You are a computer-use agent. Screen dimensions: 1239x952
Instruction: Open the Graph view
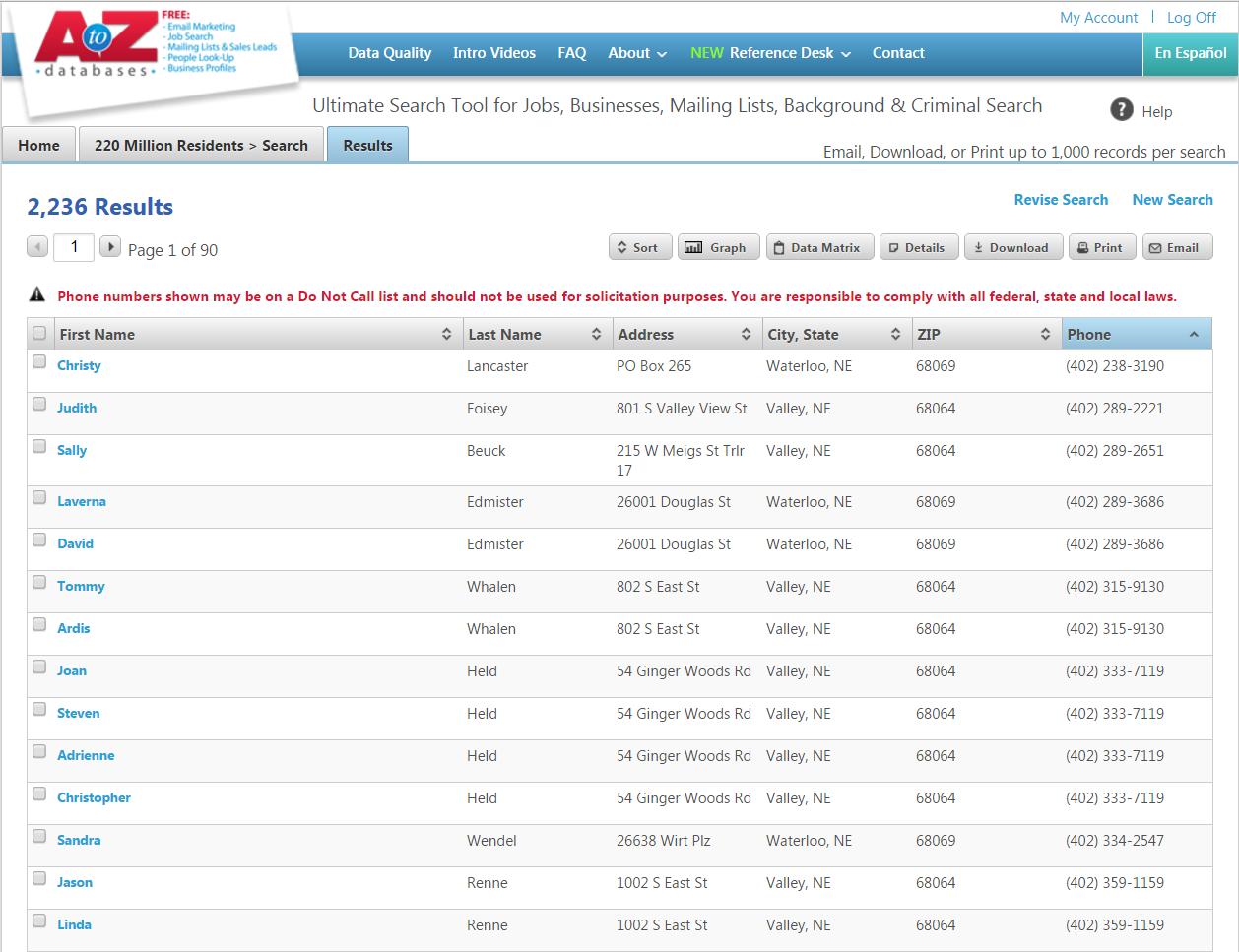click(718, 247)
